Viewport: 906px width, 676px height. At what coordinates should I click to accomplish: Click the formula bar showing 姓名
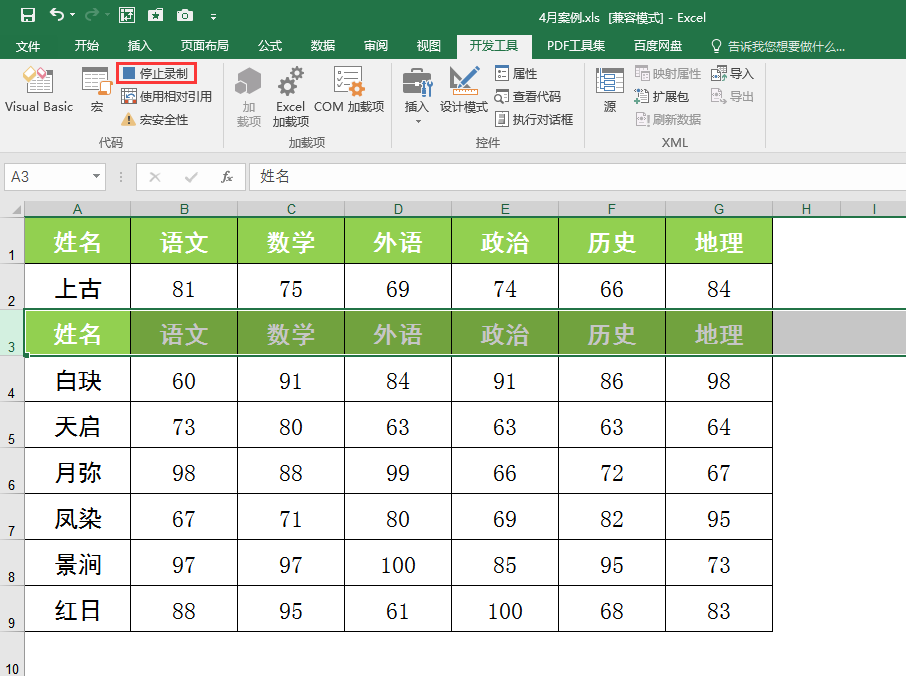[x=578, y=177]
